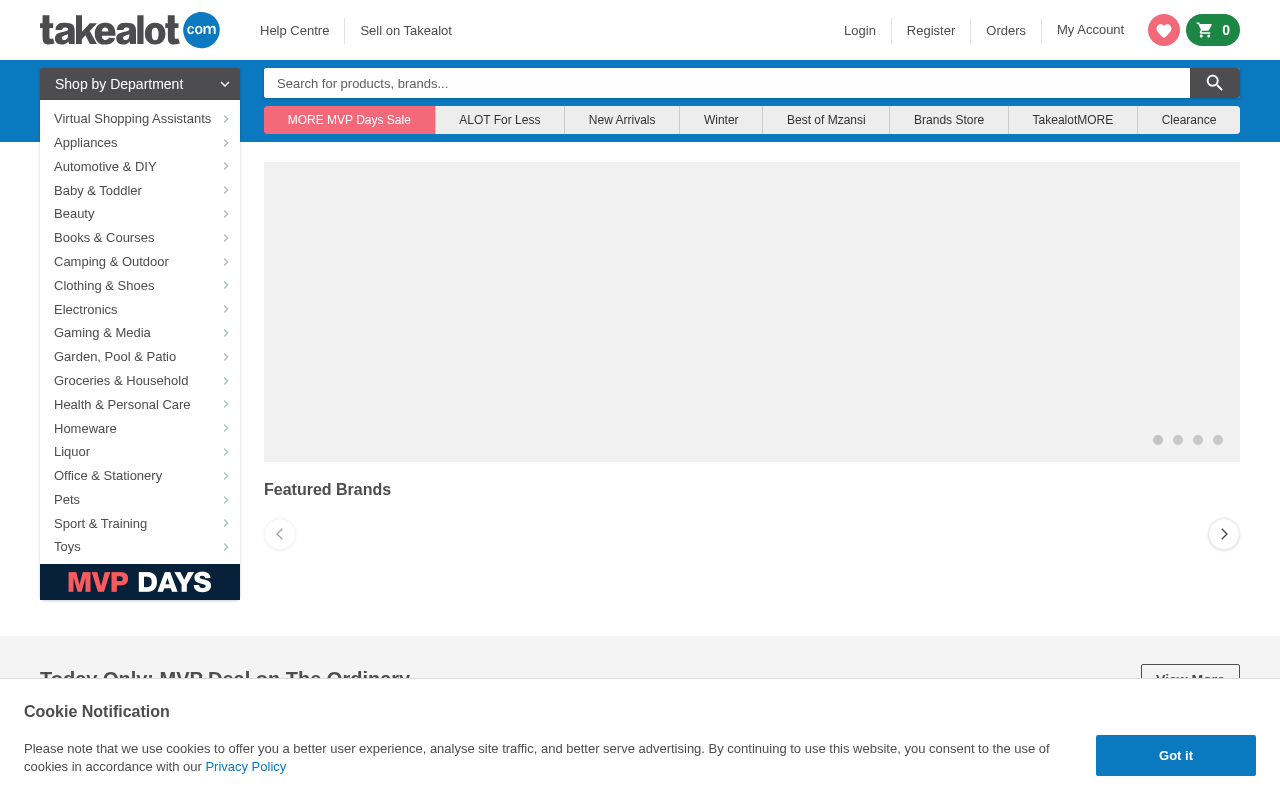The height and width of the screenshot is (800, 1280).
Task: Expand the Beauty chevron arrow
Action: click(226, 214)
